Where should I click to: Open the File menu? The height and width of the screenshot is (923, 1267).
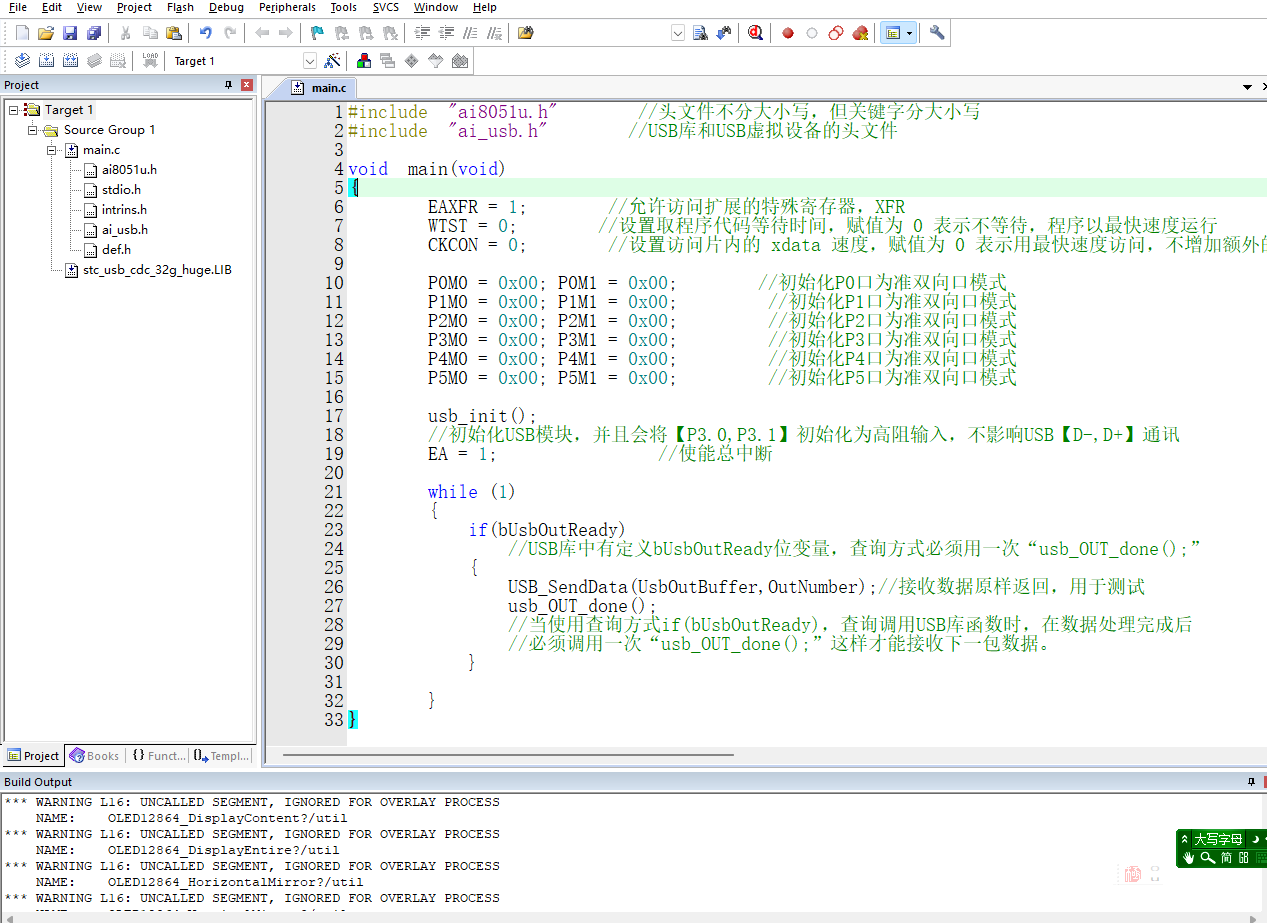(18, 7)
